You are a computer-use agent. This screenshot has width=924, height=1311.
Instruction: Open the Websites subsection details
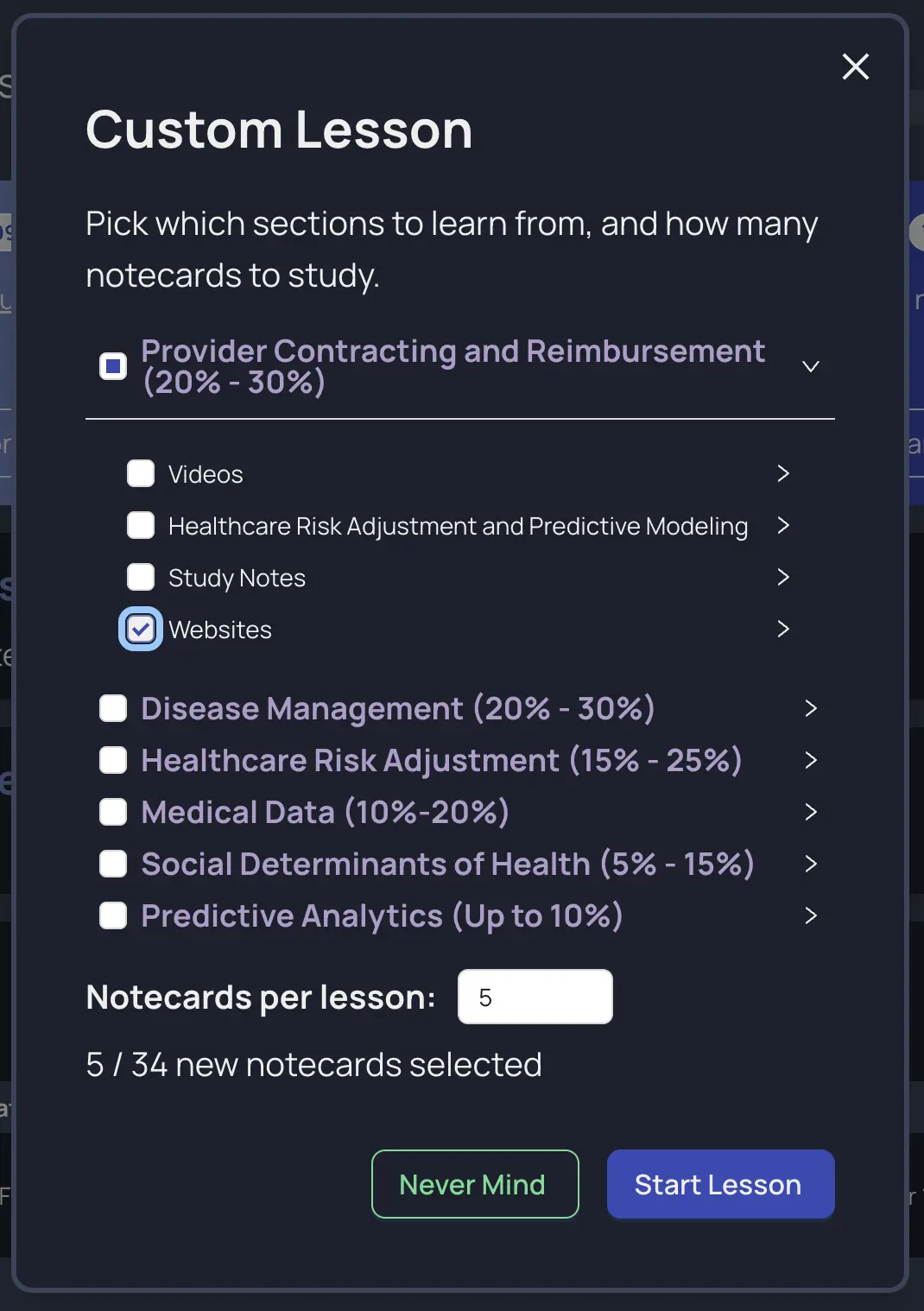pos(783,629)
